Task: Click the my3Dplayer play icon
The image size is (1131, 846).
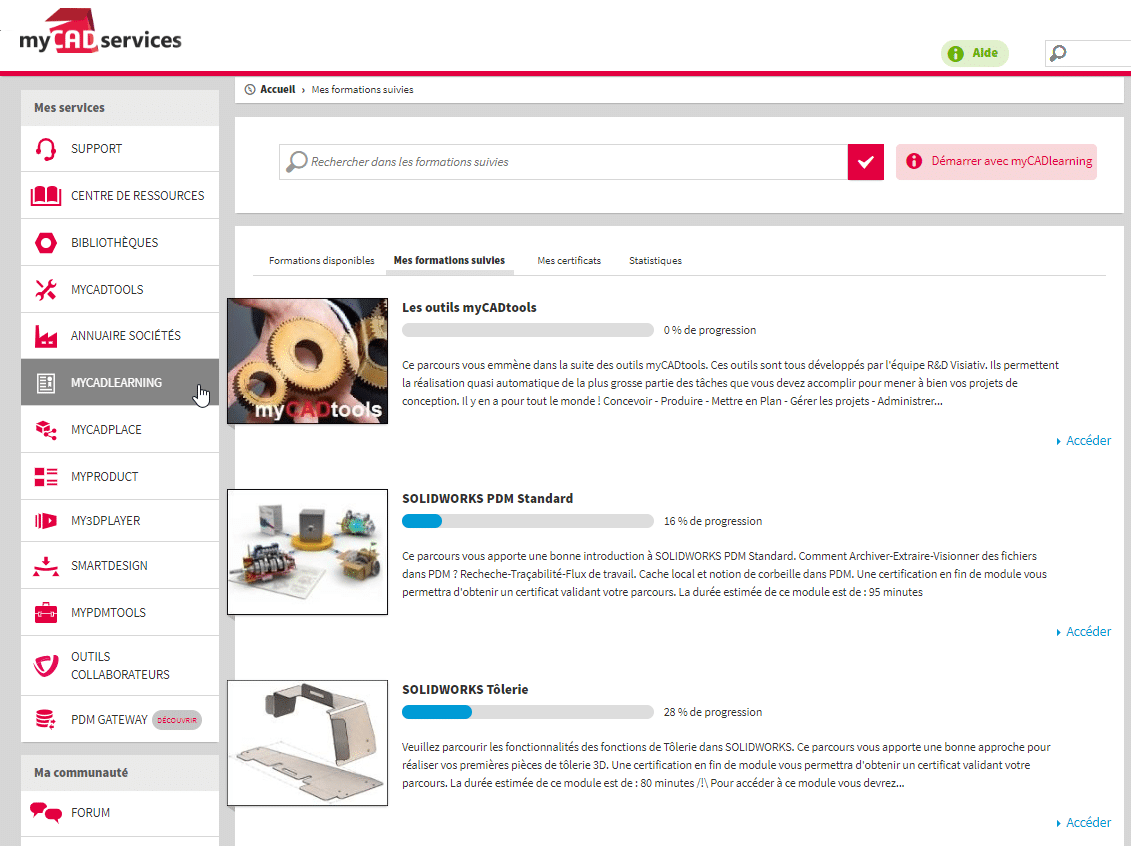Action: point(45,521)
